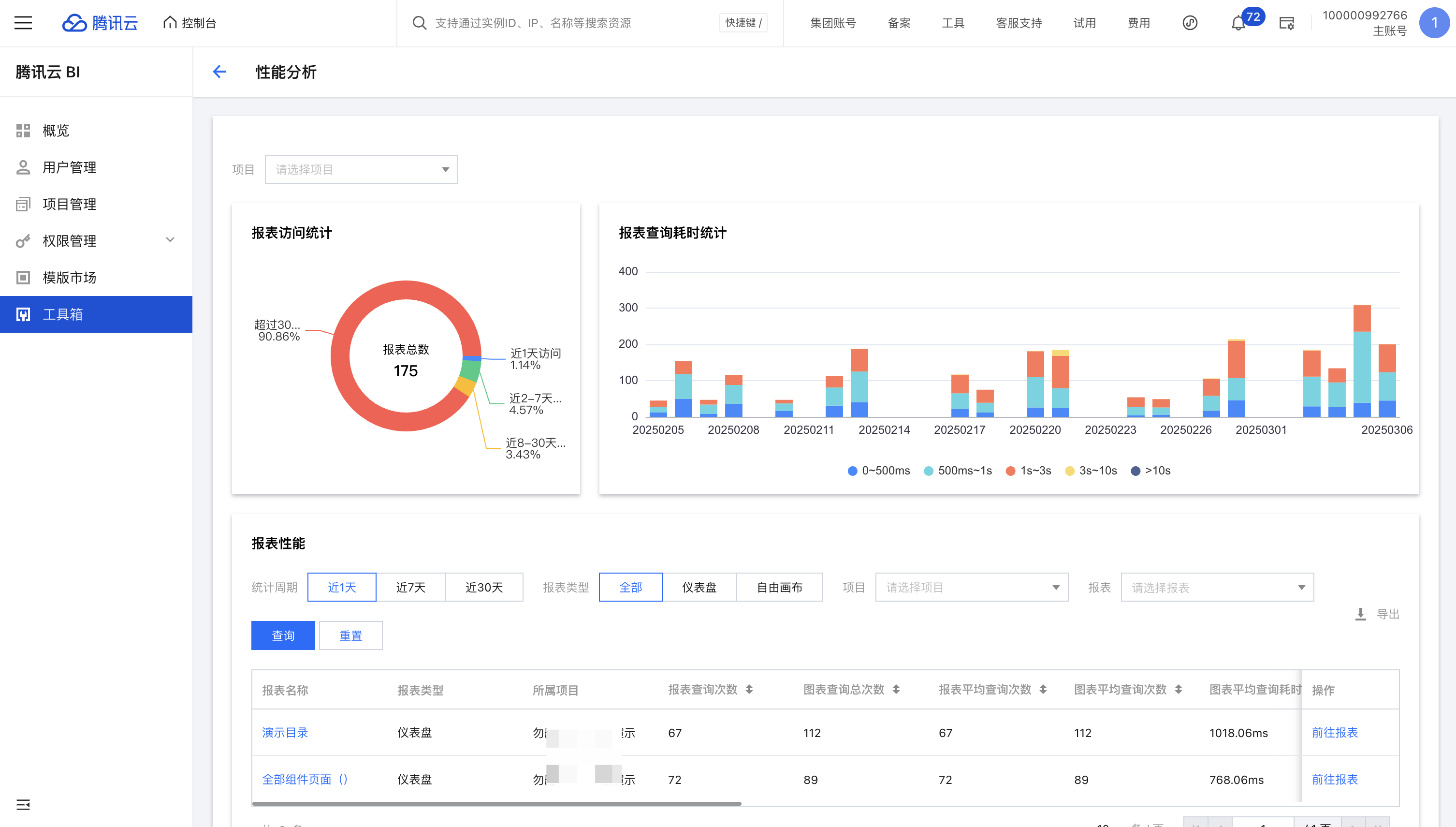Open the 演示目录 report link
Viewport: 1456px width, 827px height.
(285, 733)
